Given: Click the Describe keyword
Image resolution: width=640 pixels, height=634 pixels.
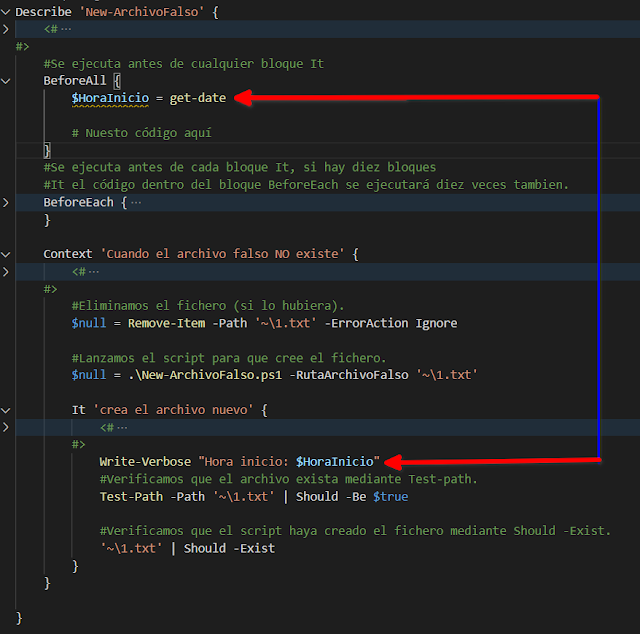Looking at the screenshot, I should [43, 12].
